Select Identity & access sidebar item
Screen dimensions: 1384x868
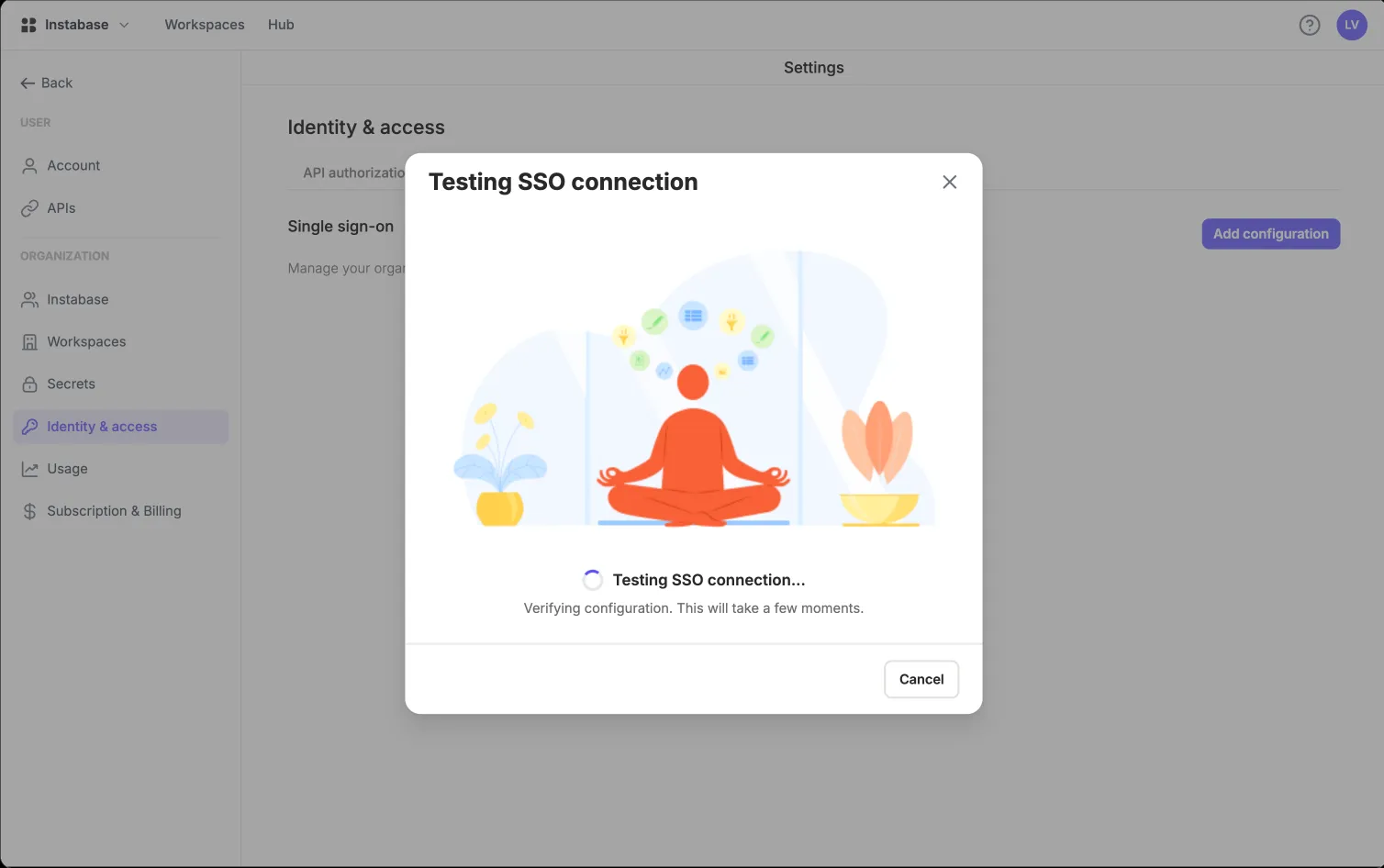(x=120, y=427)
